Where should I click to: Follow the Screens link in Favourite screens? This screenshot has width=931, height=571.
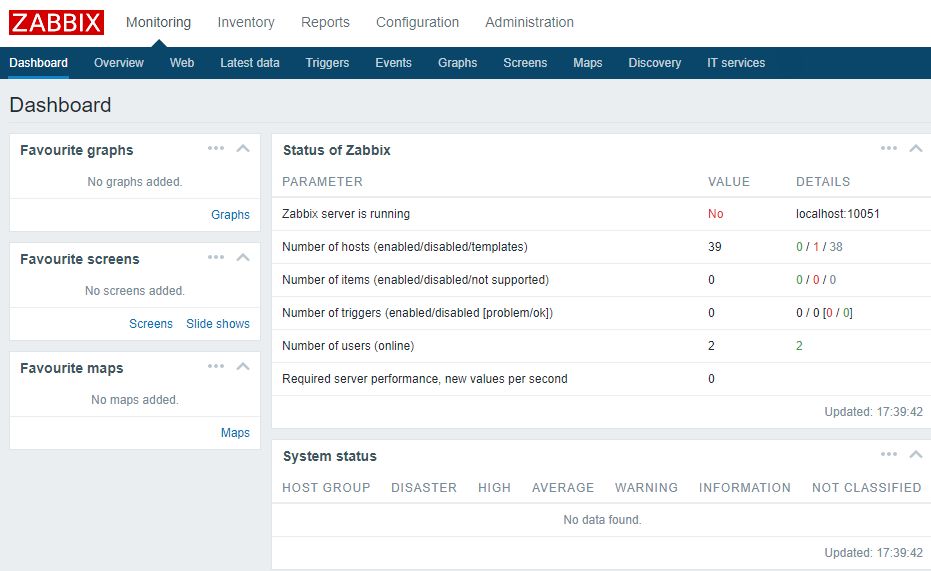151,323
